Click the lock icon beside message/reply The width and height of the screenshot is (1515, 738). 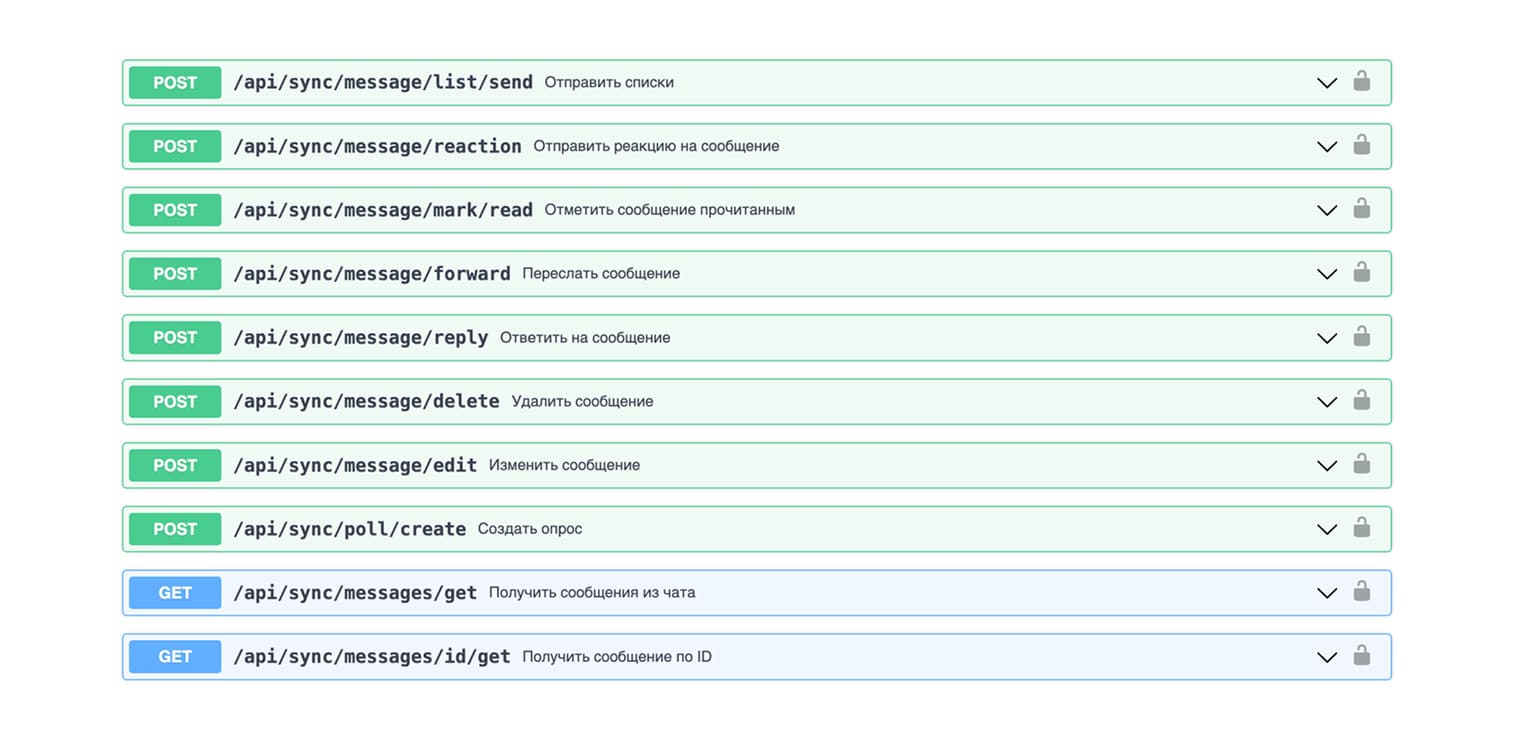pyautogui.click(x=1361, y=336)
